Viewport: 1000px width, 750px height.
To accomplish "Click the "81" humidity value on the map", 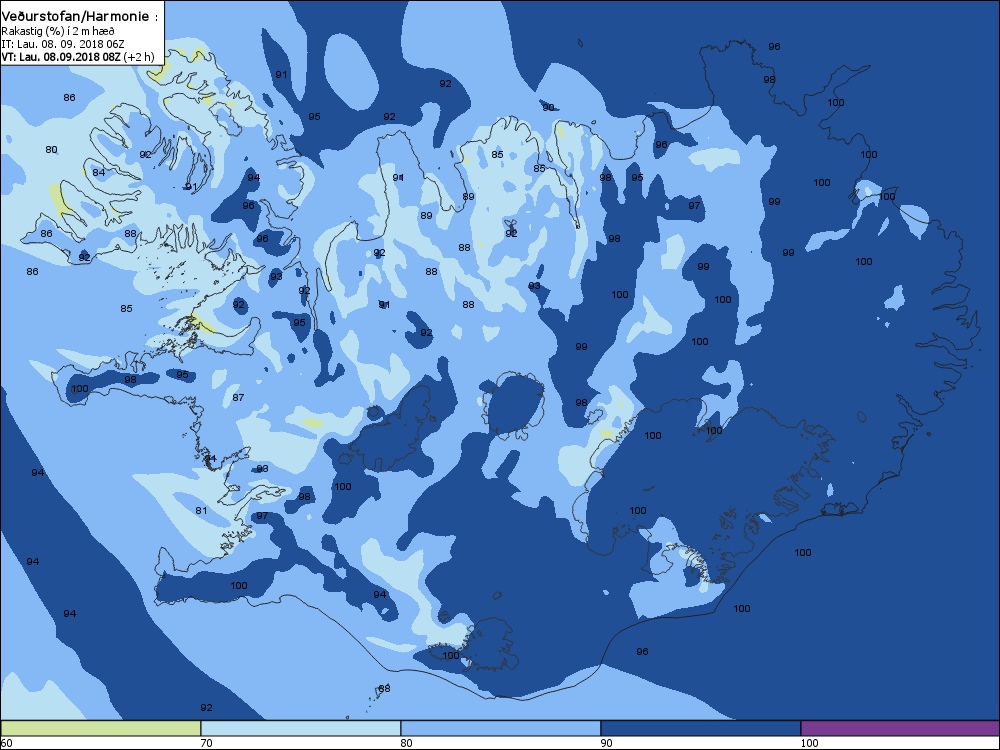I will click(x=202, y=510).
